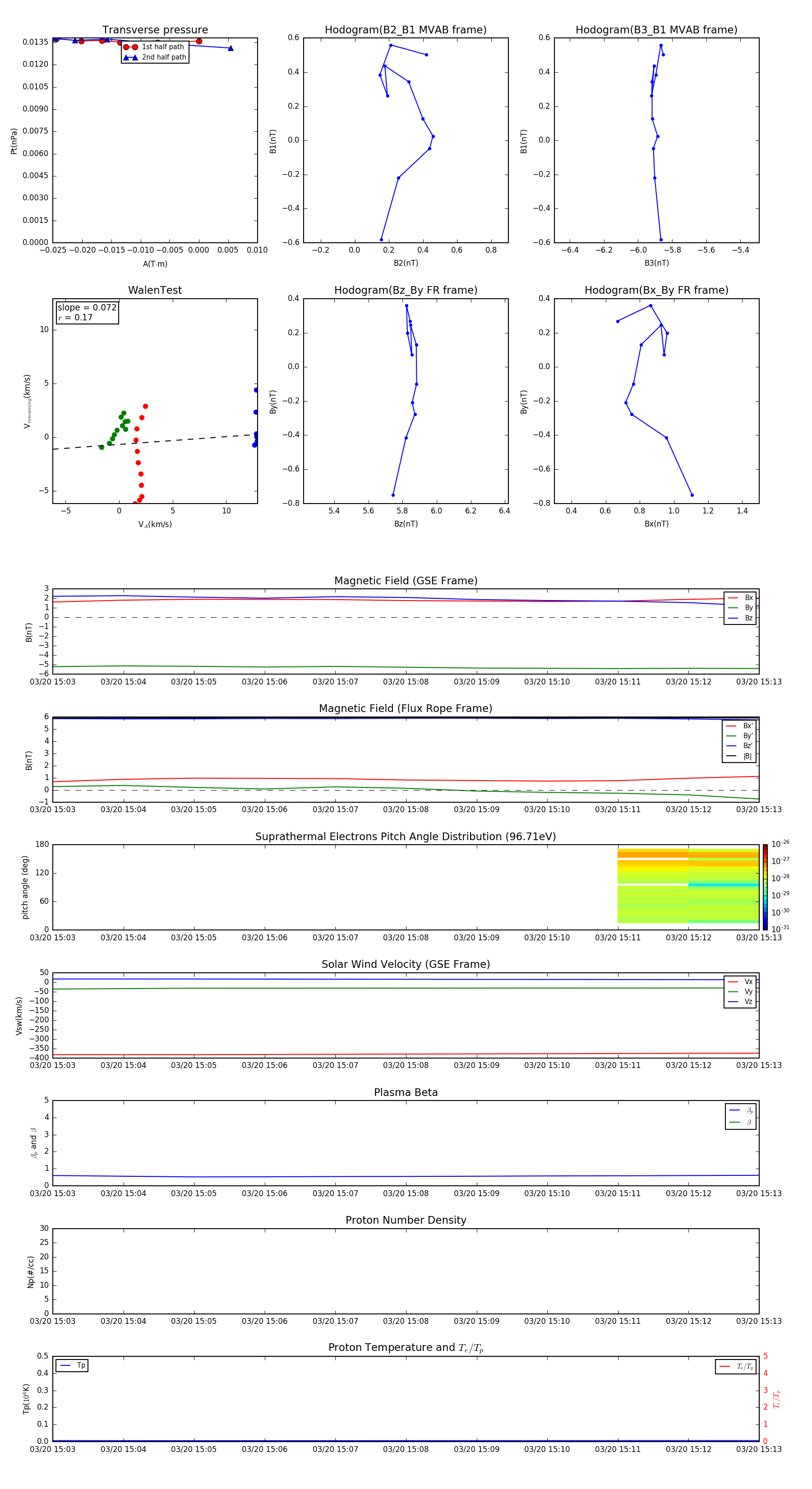Click the "B2(nT)" x-axis label
Viewport: 812px width, 1489px height.
point(406,263)
